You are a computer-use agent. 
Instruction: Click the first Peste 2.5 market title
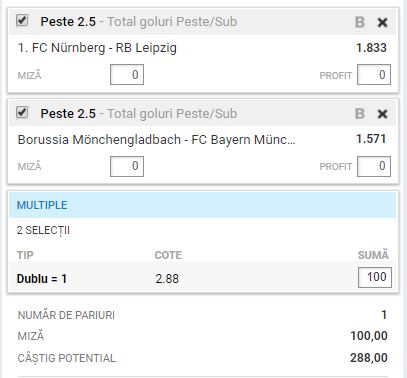point(68,22)
